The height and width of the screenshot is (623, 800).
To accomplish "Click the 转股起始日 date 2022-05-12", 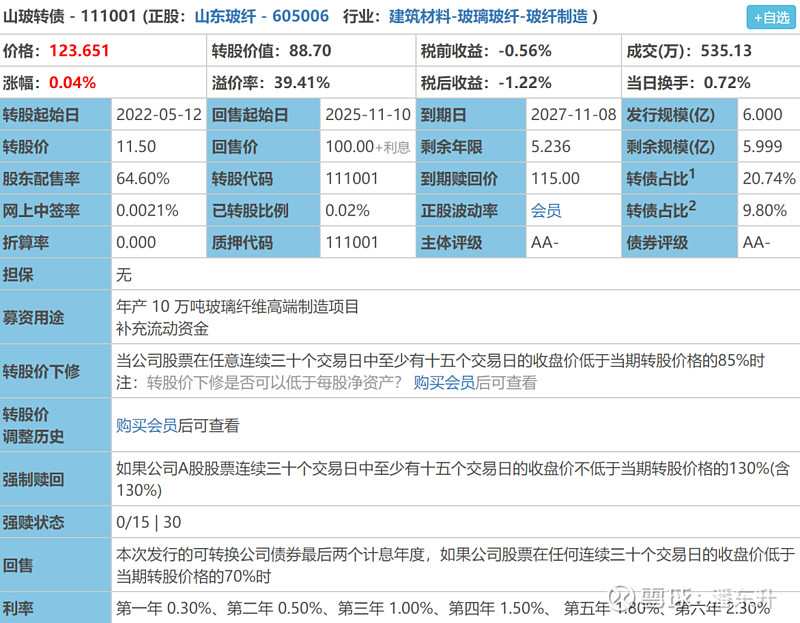I will pyautogui.click(x=159, y=114).
